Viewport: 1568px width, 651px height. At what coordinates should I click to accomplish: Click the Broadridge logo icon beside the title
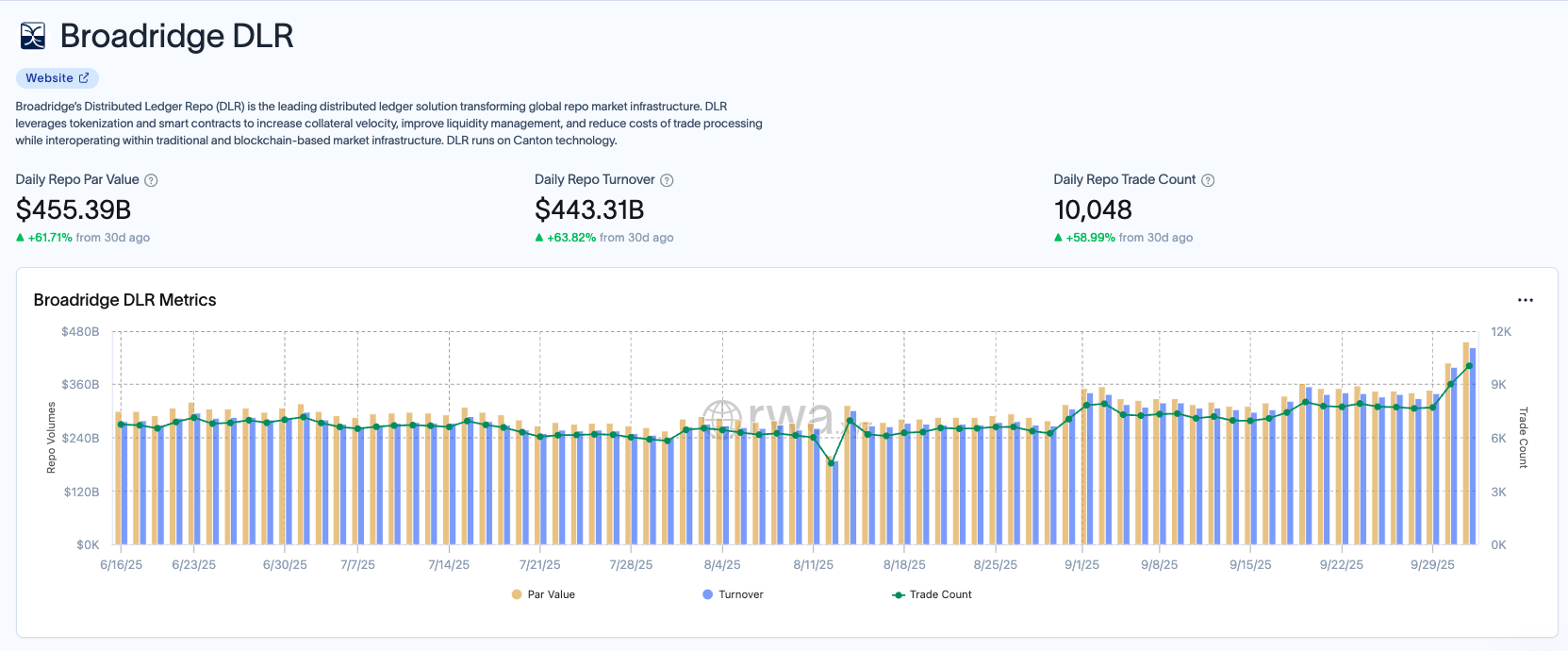click(x=33, y=36)
